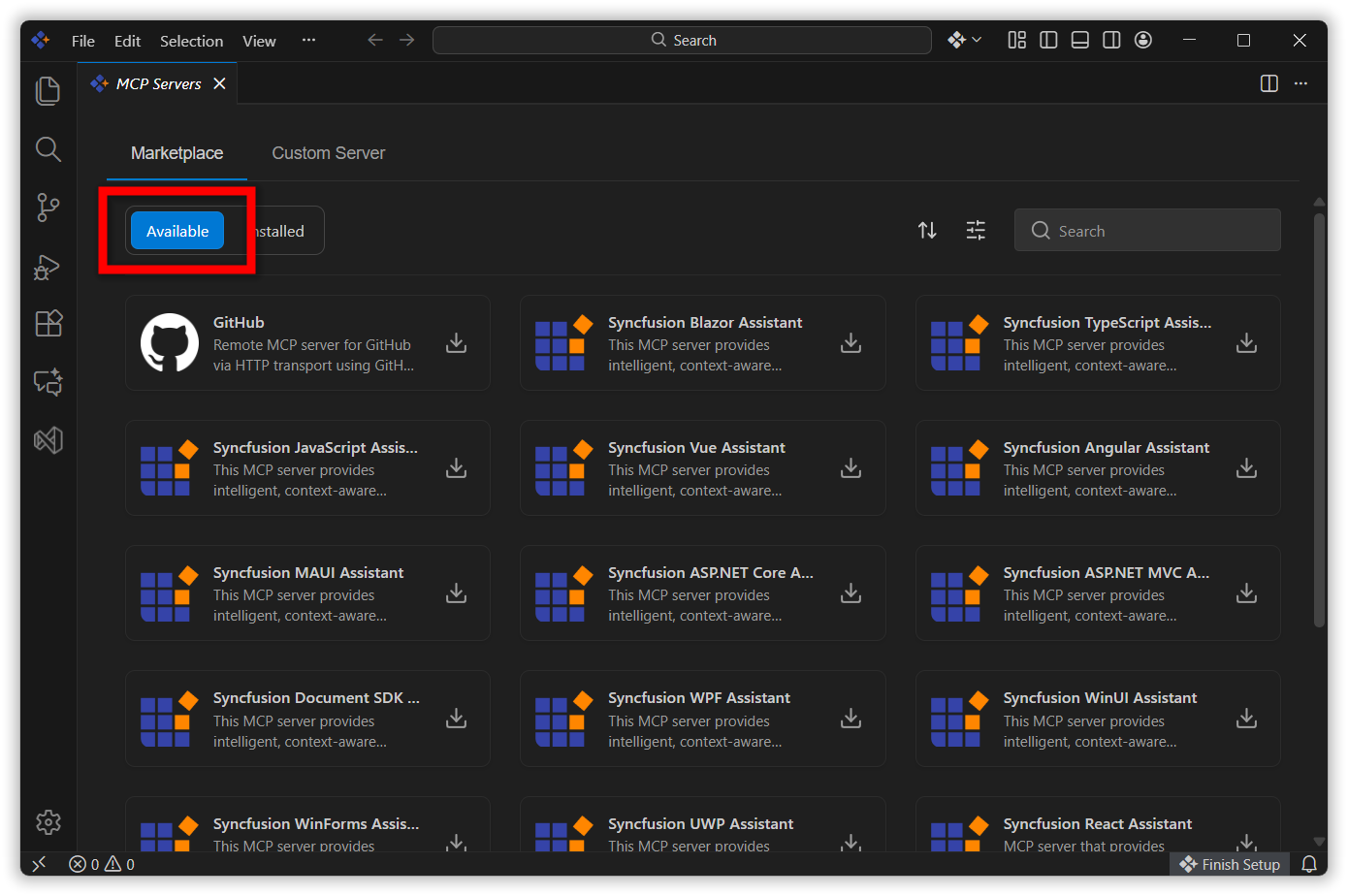Viewport: 1348px width, 896px height.
Task: Install the Syncfusion Vue Assistant via download icon
Action: (x=851, y=468)
